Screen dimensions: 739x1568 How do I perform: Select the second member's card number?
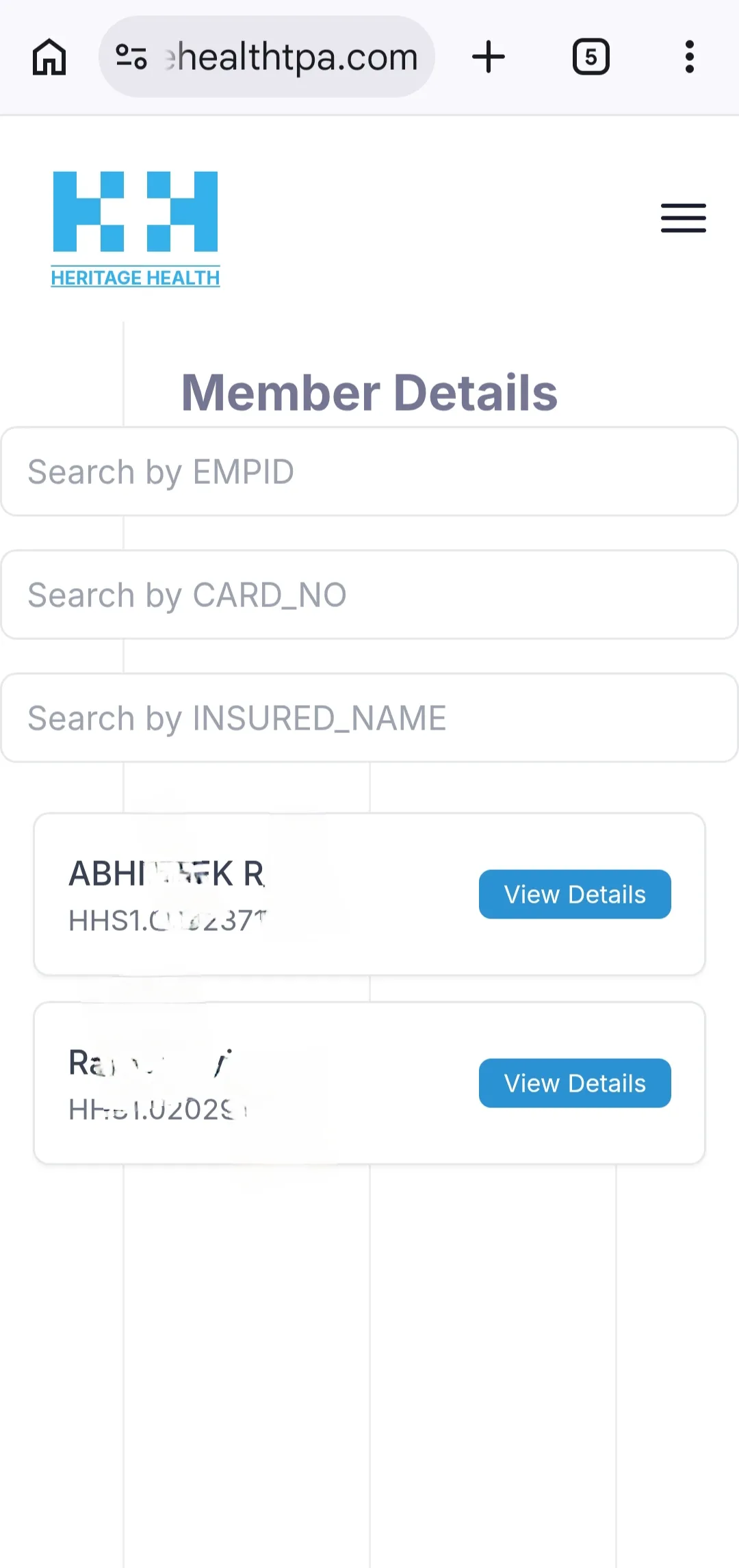tap(157, 1110)
